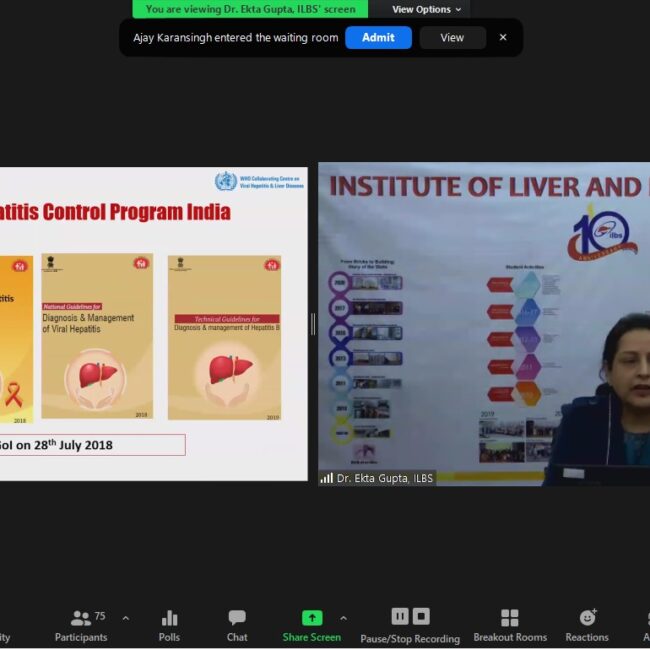Click the shared Hepatitis Control Program slide

(150, 320)
